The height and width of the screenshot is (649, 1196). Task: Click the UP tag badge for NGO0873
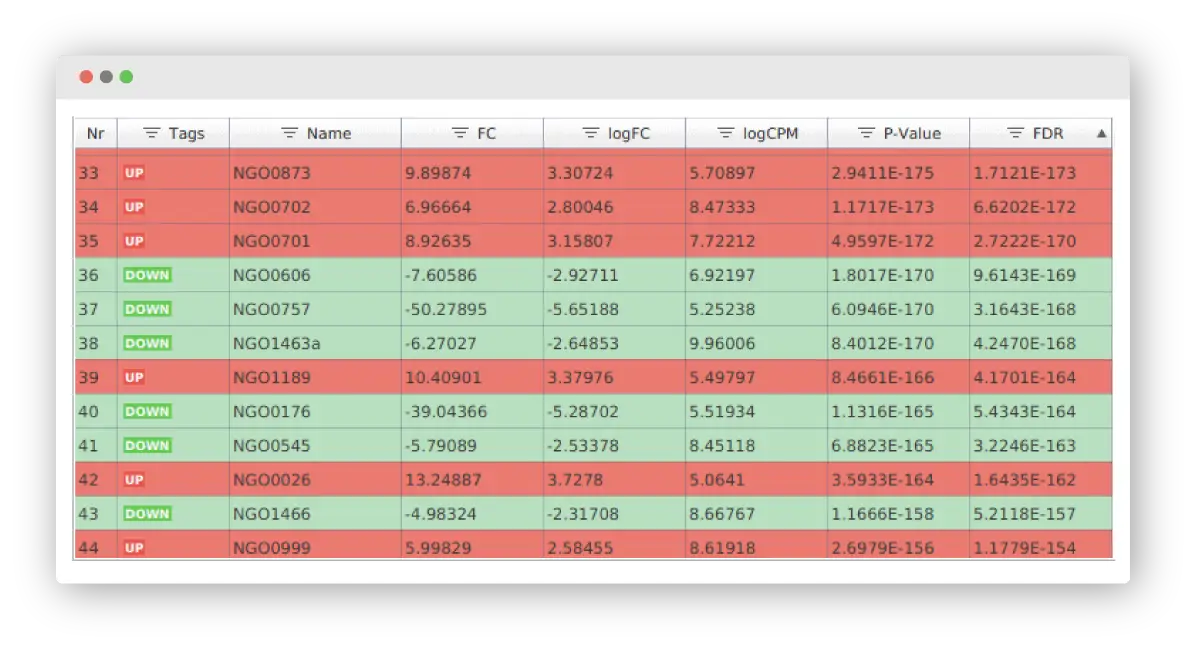click(134, 173)
